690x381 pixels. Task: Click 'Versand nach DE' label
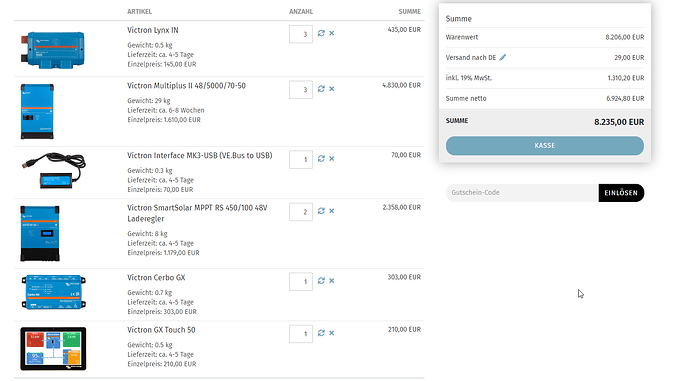click(471, 58)
